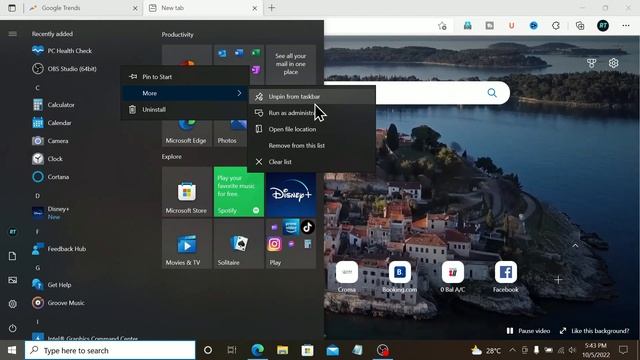The height and width of the screenshot is (360, 640).
Task: Launch OBS Studio (64bit) from app list
Action: click(64, 69)
